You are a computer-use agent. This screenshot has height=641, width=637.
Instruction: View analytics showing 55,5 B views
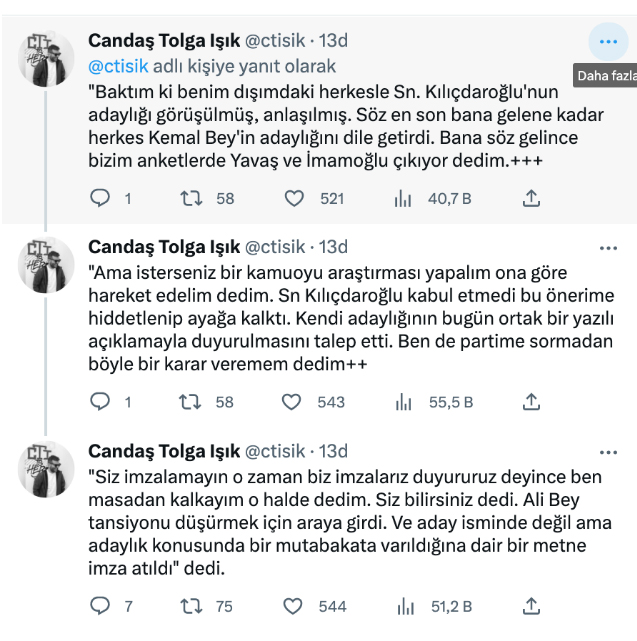(x=404, y=402)
